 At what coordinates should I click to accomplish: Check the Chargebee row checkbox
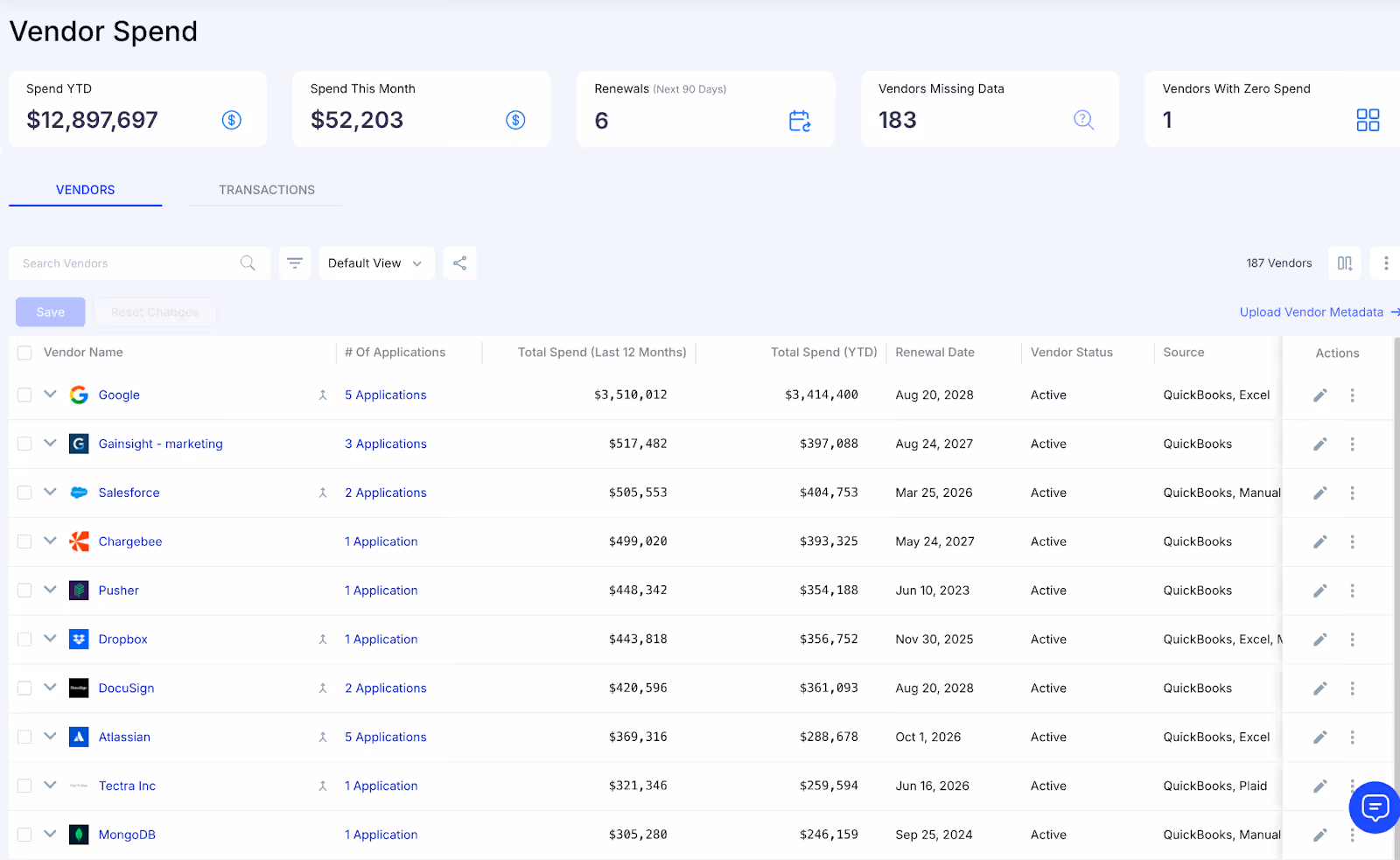coord(24,542)
